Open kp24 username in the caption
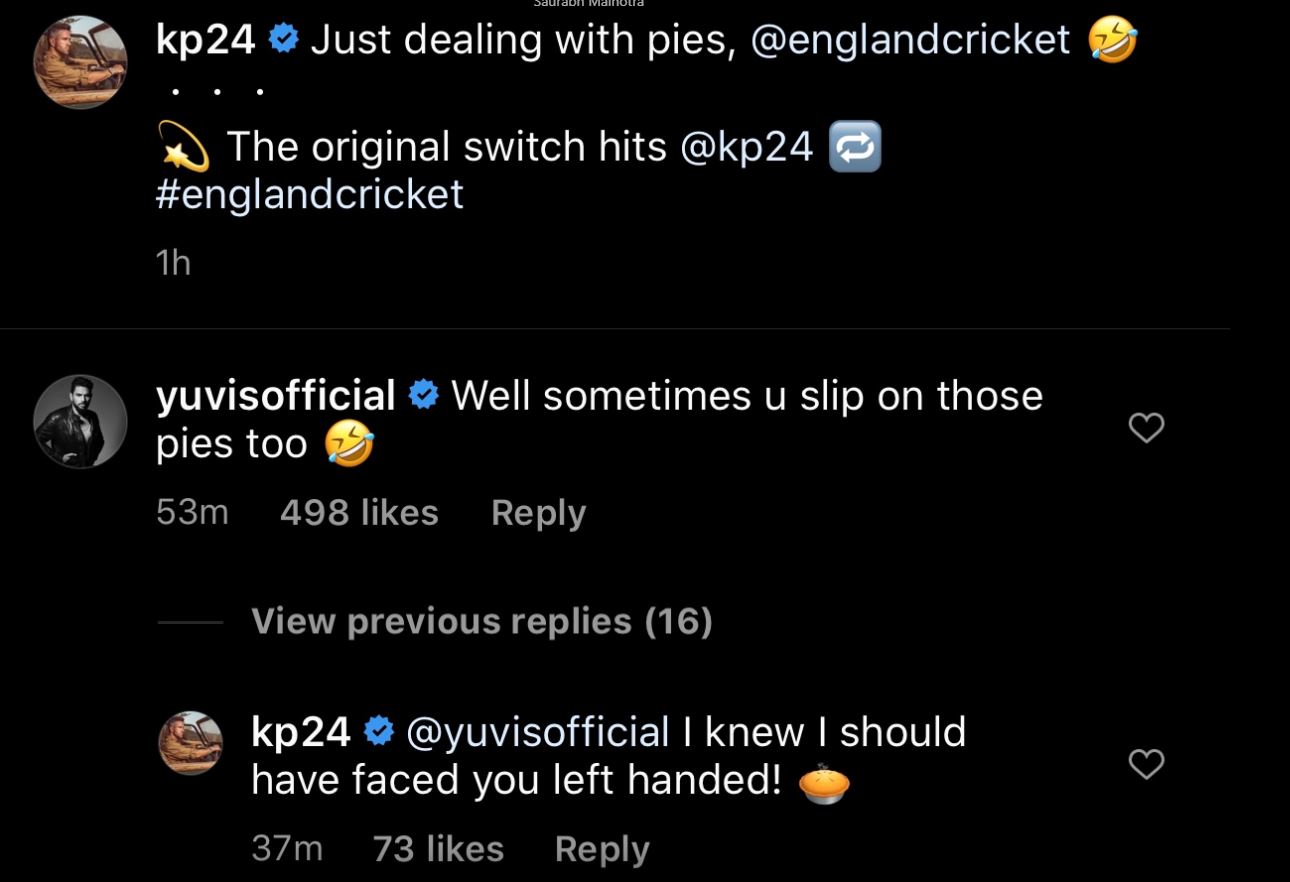This screenshot has height=882, width=1290. coord(206,40)
